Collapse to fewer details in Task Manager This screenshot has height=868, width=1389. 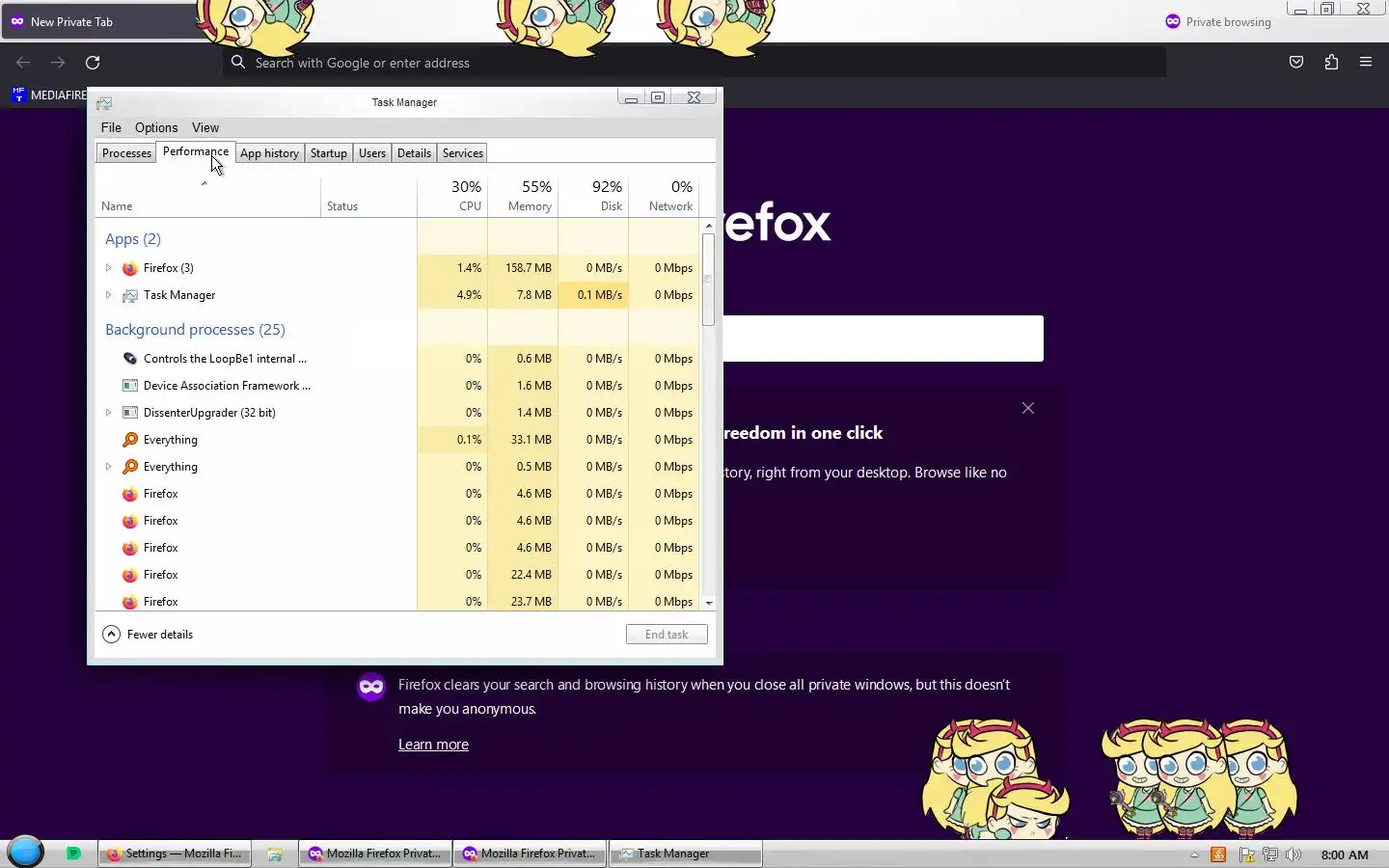(148, 635)
